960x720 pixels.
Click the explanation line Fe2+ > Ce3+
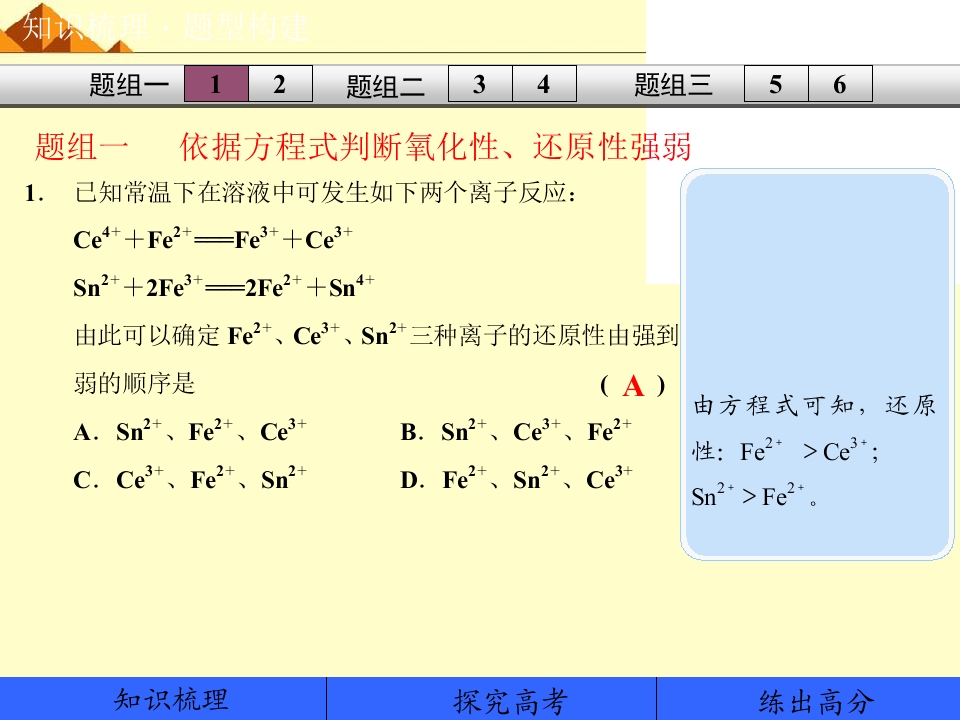[809, 451]
